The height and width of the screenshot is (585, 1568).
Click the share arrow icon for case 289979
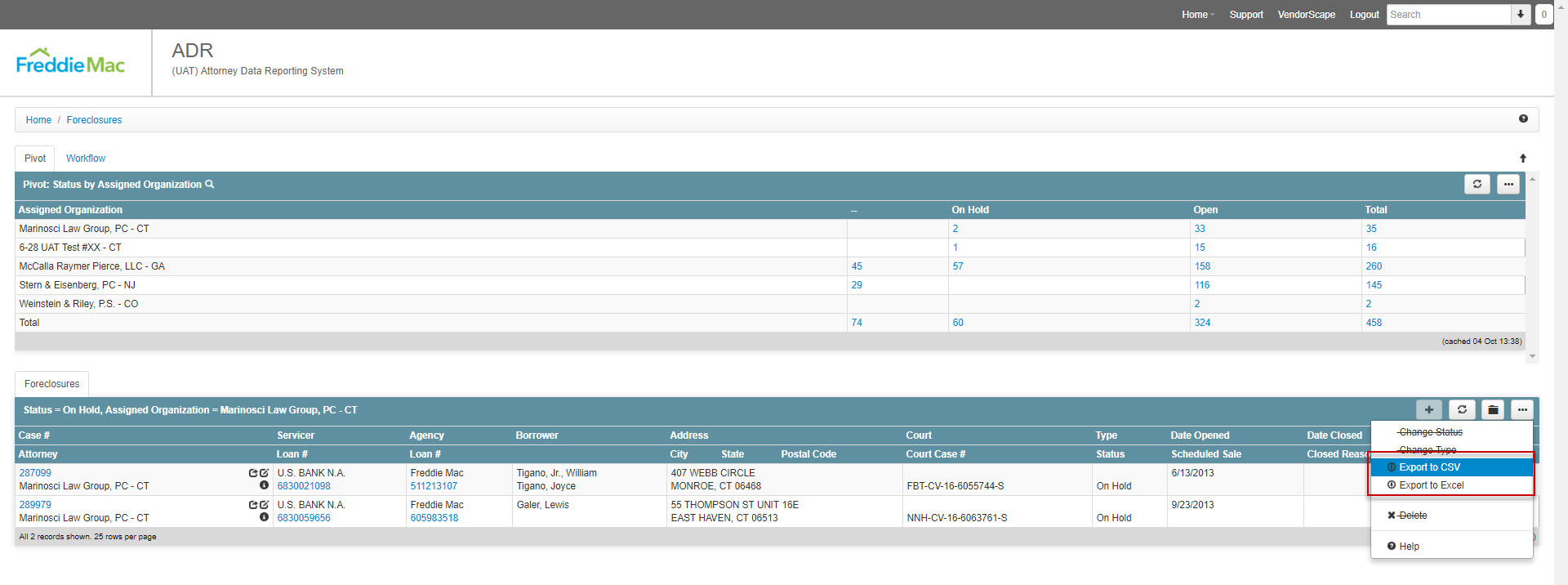click(x=253, y=505)
